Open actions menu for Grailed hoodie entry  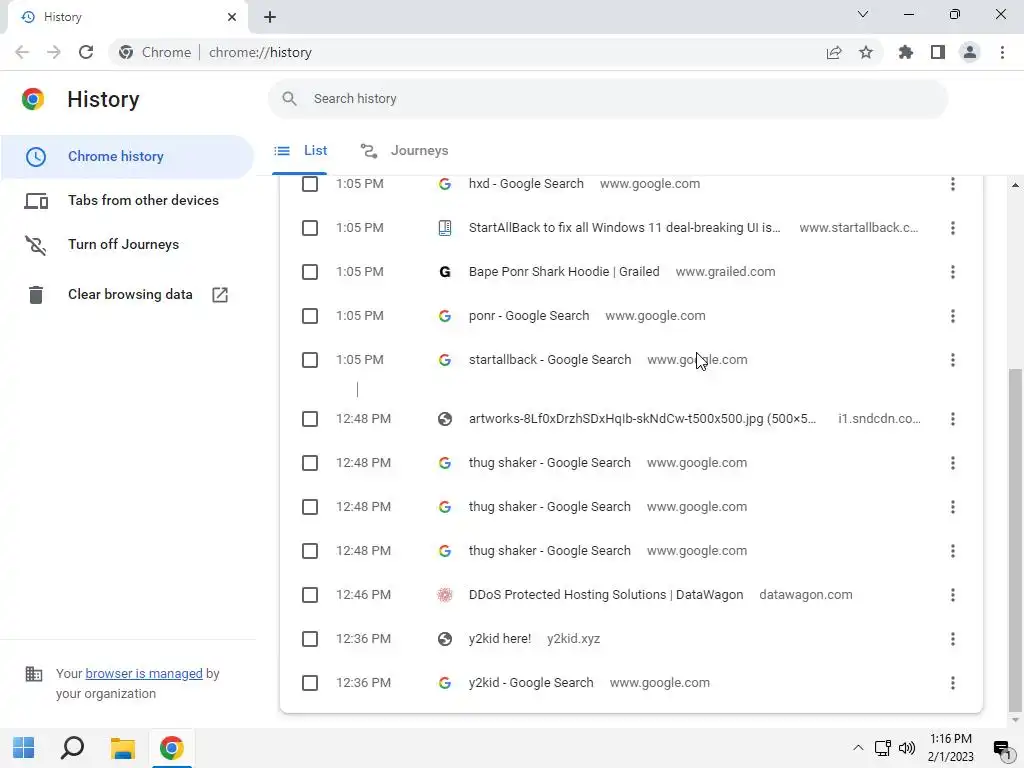point(953,272)
